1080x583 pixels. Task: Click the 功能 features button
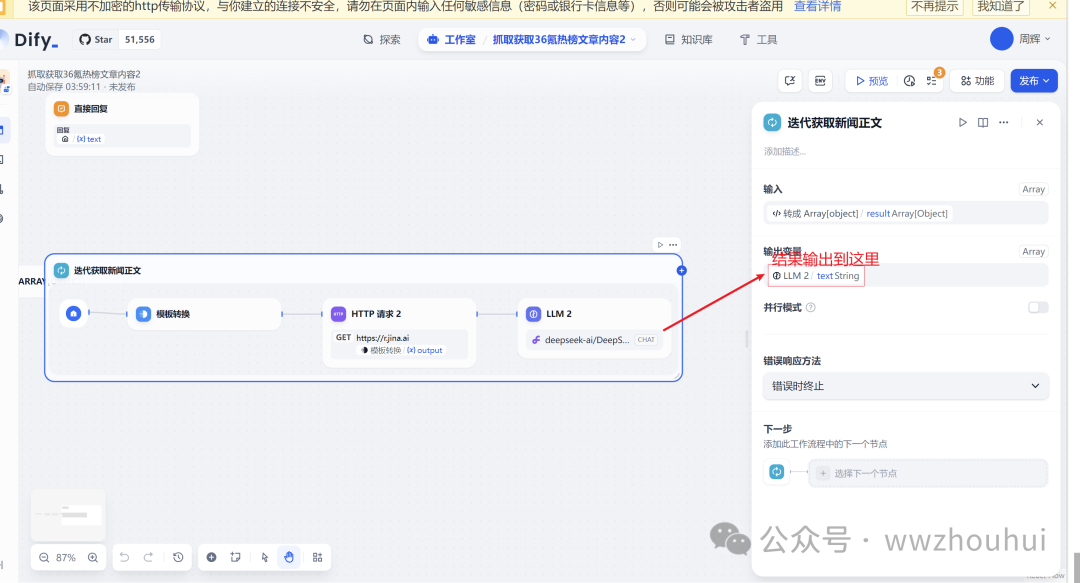point(977,81)
